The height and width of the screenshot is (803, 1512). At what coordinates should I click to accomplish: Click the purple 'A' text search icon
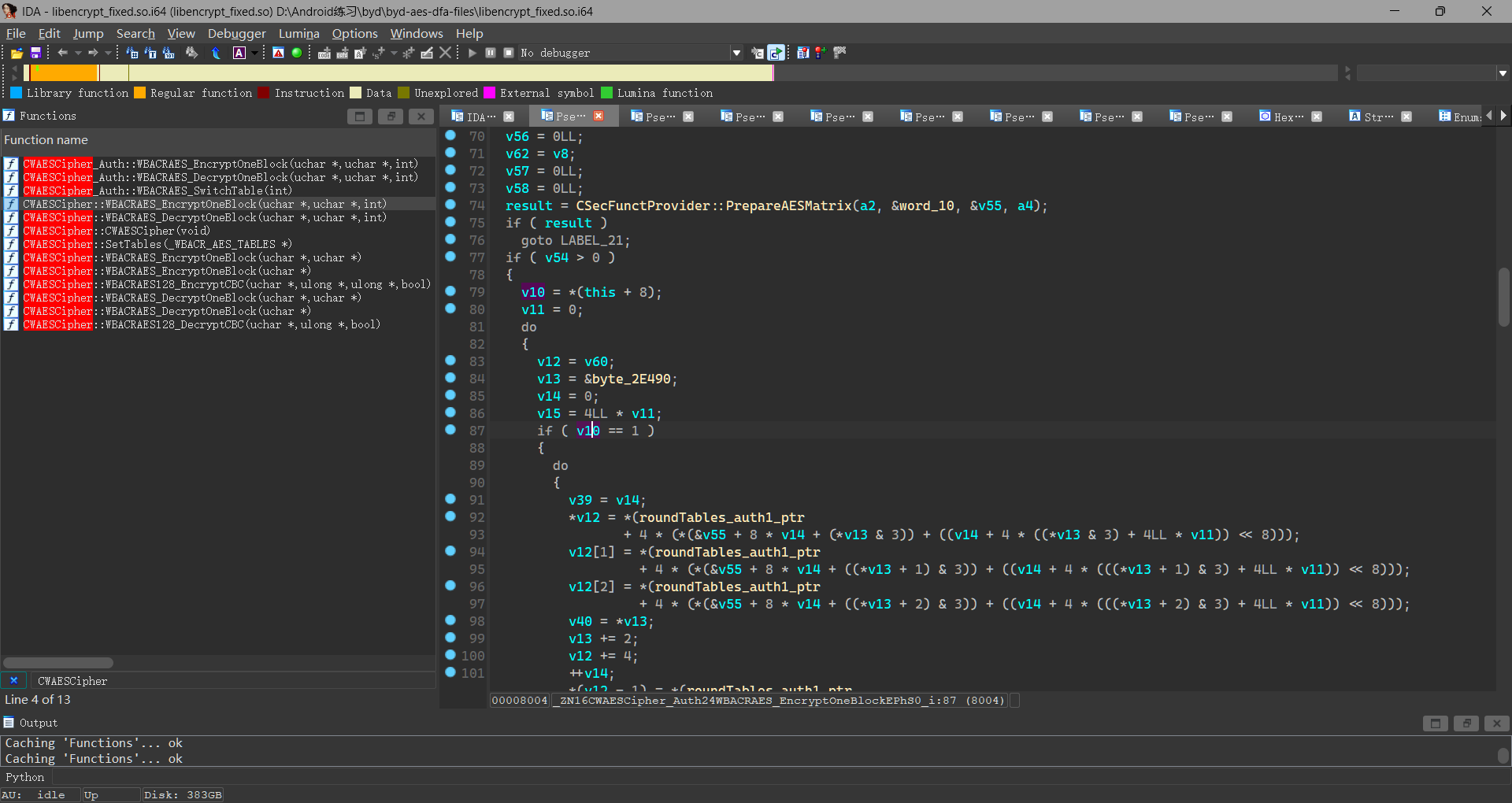point(239,53)
